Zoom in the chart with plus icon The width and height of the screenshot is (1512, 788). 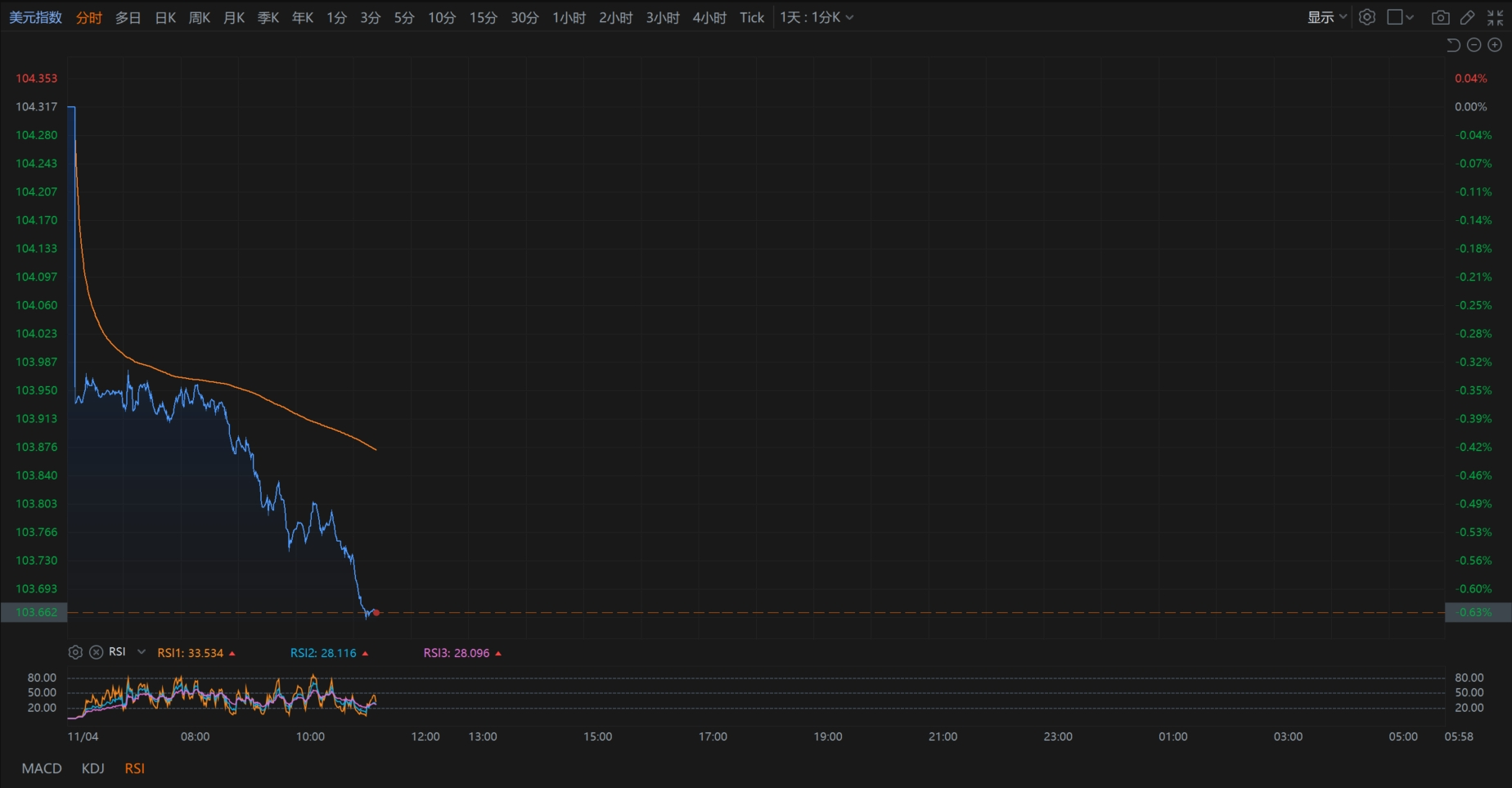pos(1495,45)
